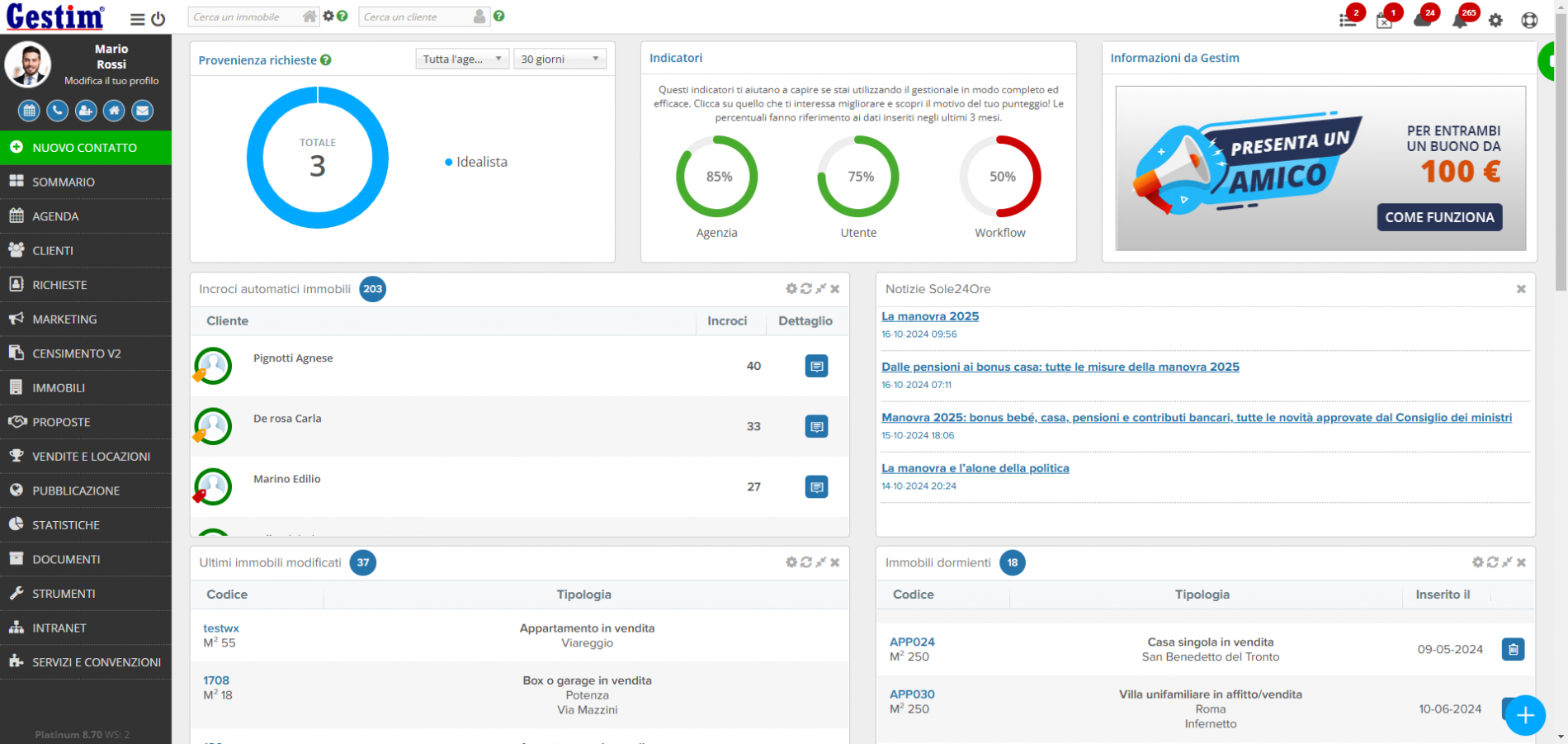
Task: Open the Tutta l'agenzia dropdown
Action: (x=462, y=59)
